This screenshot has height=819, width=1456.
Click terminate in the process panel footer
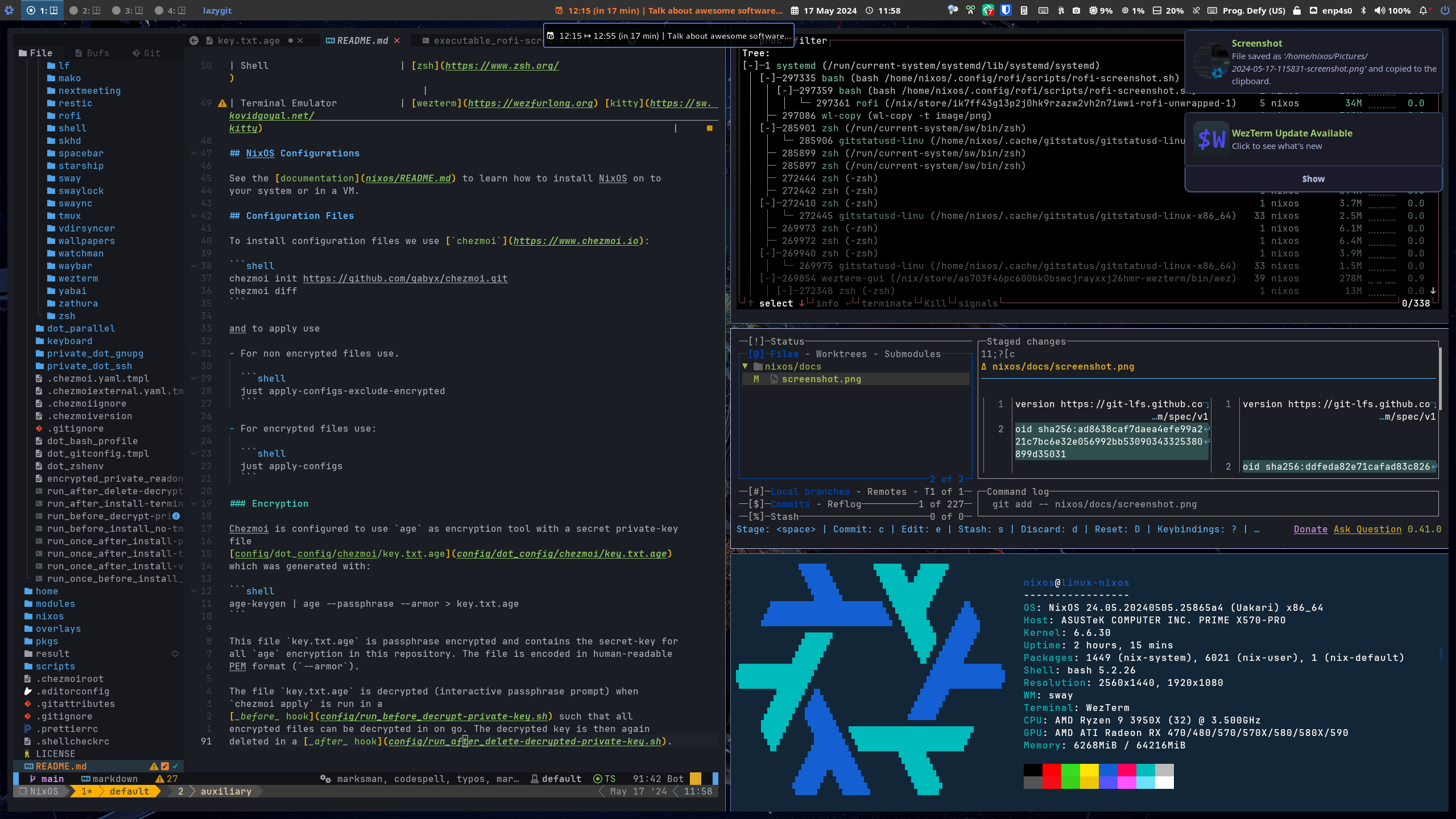[887, 303]
